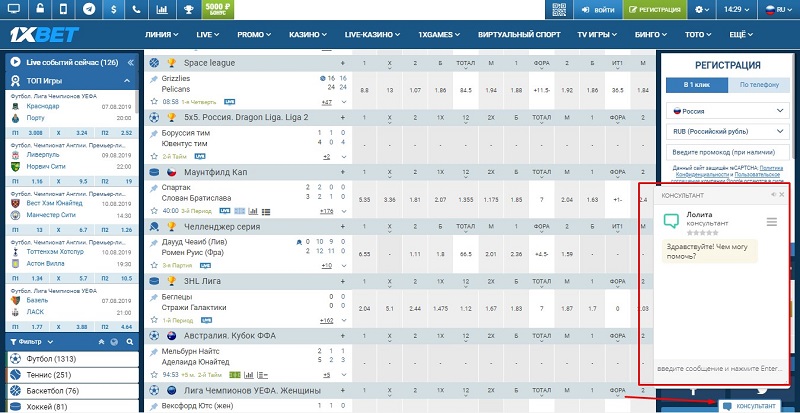Open the Россия country dropdown

coord(725,111)
